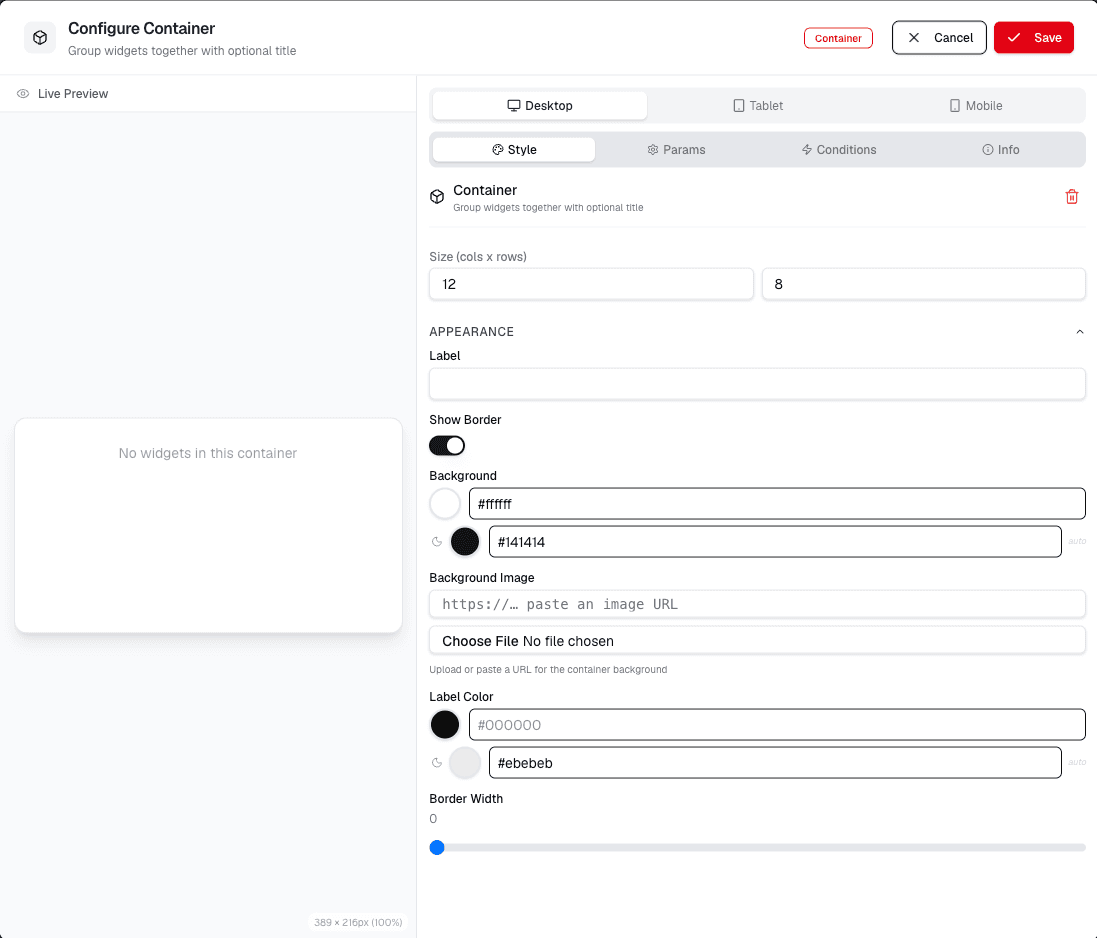Switch to the Tablet device tab
Screen dimensions: 1097x938
point(758,106)
